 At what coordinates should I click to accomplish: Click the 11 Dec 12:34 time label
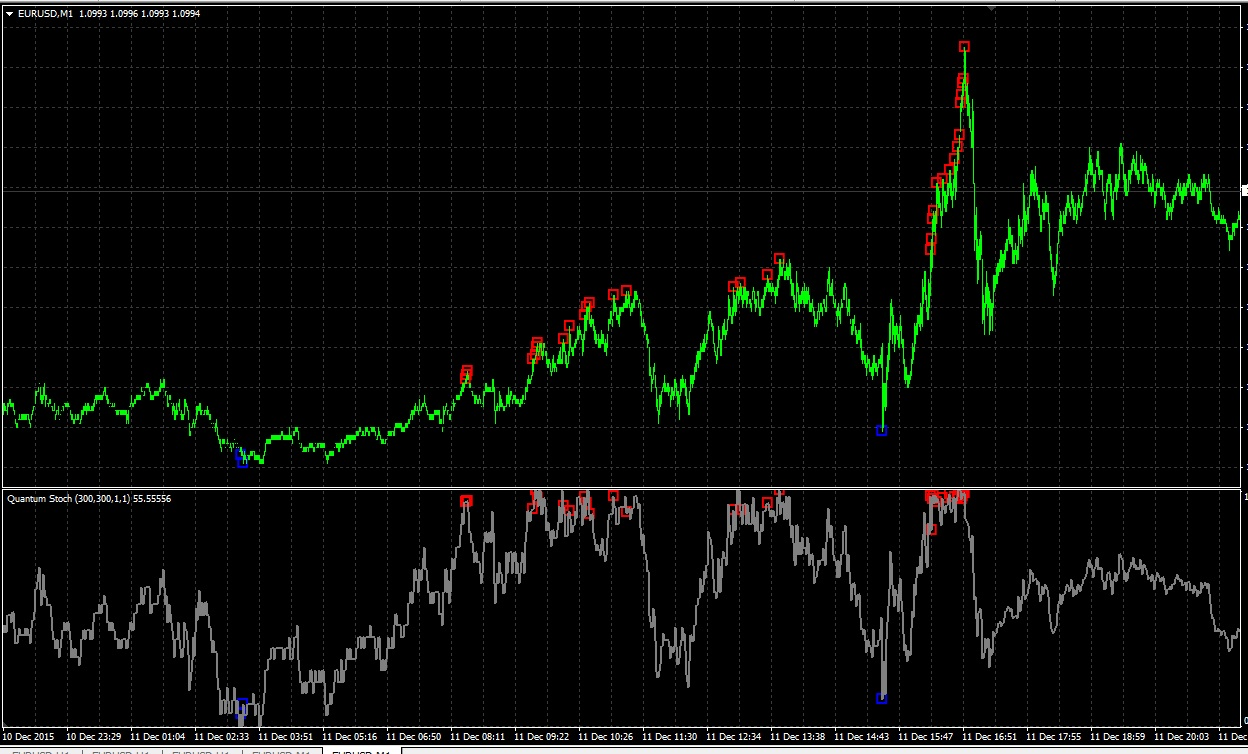(734, 736)
